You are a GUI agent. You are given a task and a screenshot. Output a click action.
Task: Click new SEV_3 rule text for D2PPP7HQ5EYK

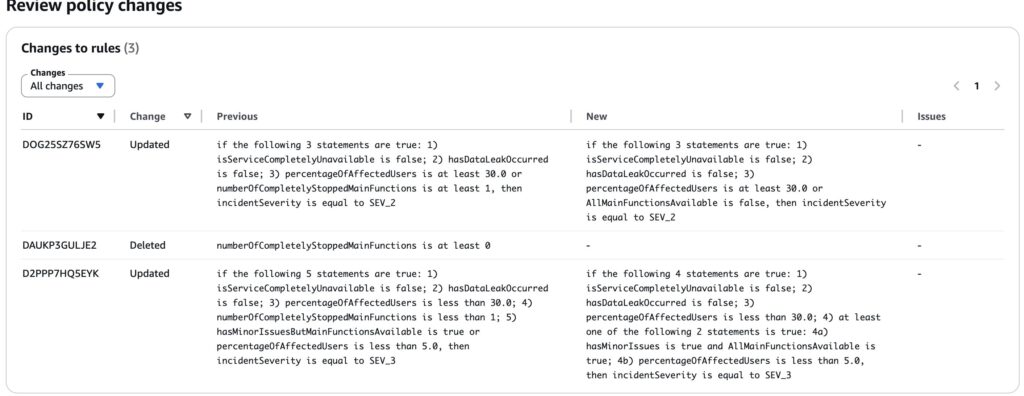[x=734, y=324]
